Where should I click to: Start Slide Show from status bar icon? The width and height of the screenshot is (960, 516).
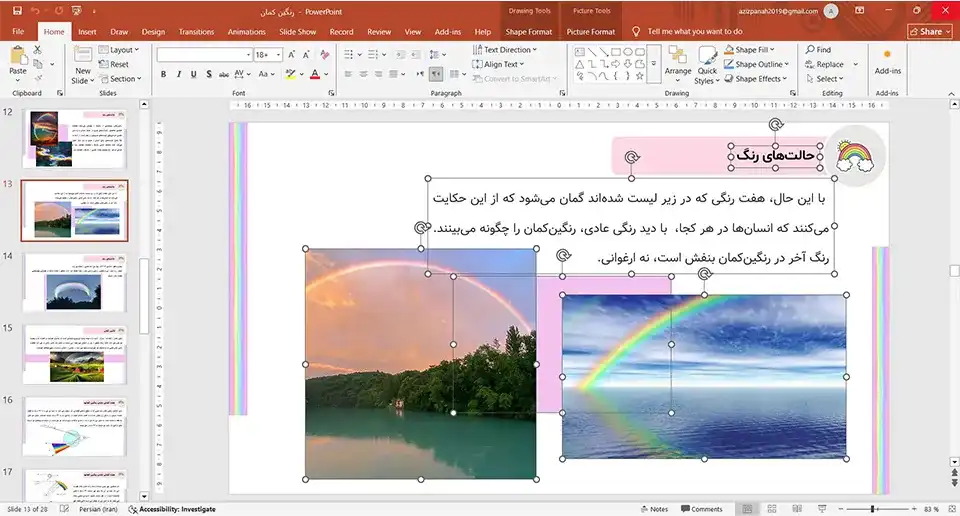(x=822, y=509)
